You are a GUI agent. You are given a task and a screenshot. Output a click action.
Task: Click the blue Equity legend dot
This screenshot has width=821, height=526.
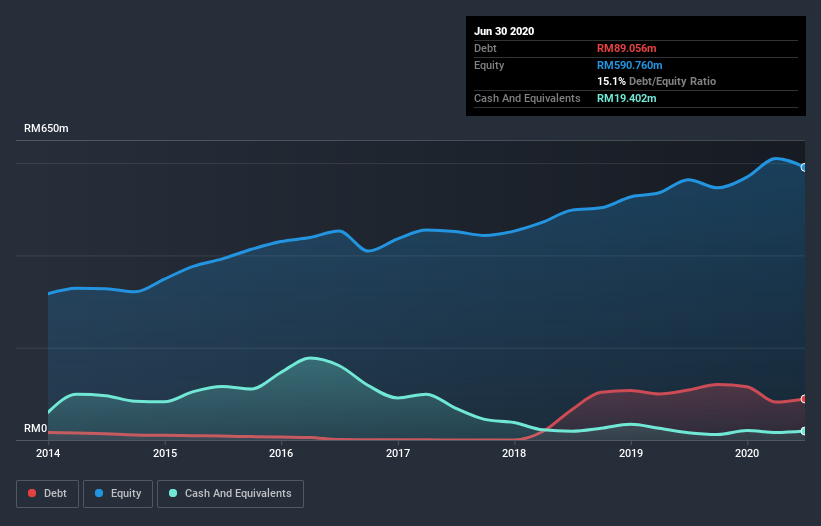[x=99, y=493]
